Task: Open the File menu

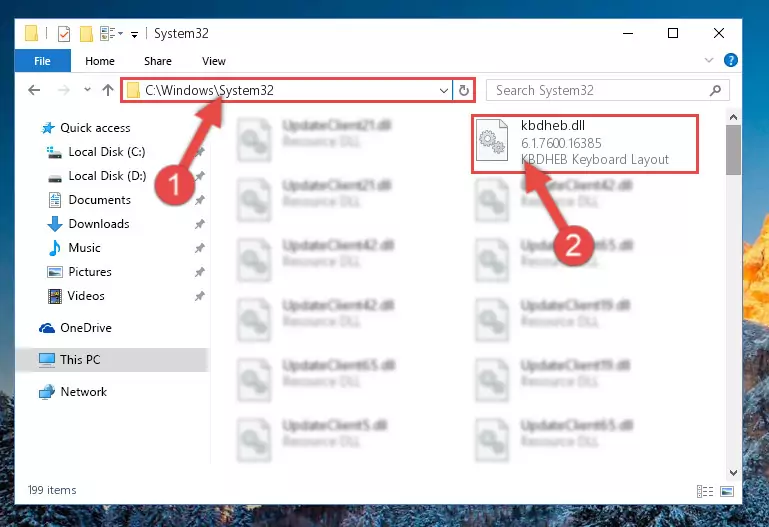Action: tap(42, 61)
